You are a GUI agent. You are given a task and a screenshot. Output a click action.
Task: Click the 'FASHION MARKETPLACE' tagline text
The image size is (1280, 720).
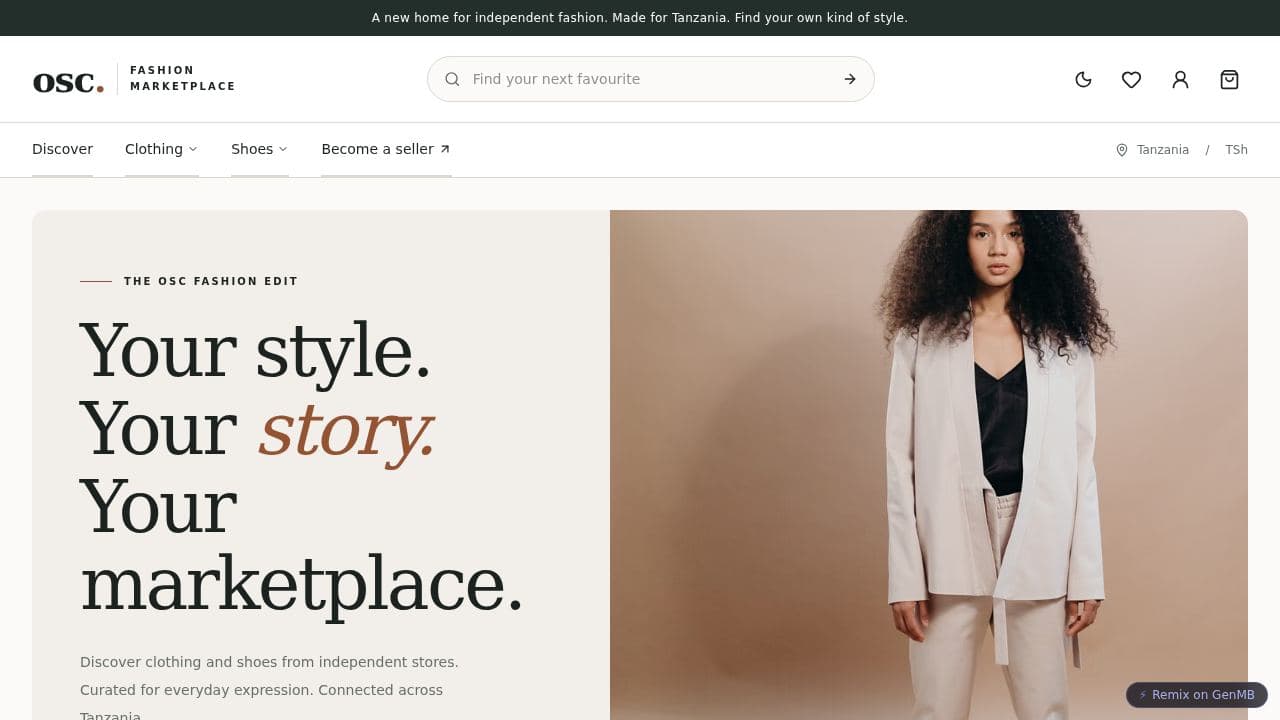[x=183, y=78]
